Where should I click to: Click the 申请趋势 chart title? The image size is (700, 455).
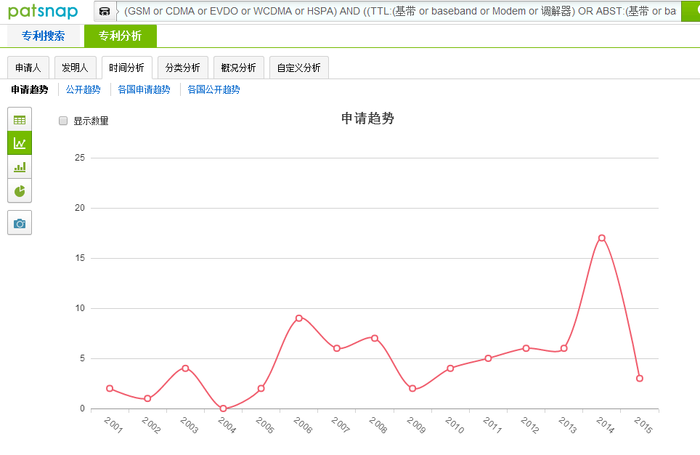coord(367,118)
